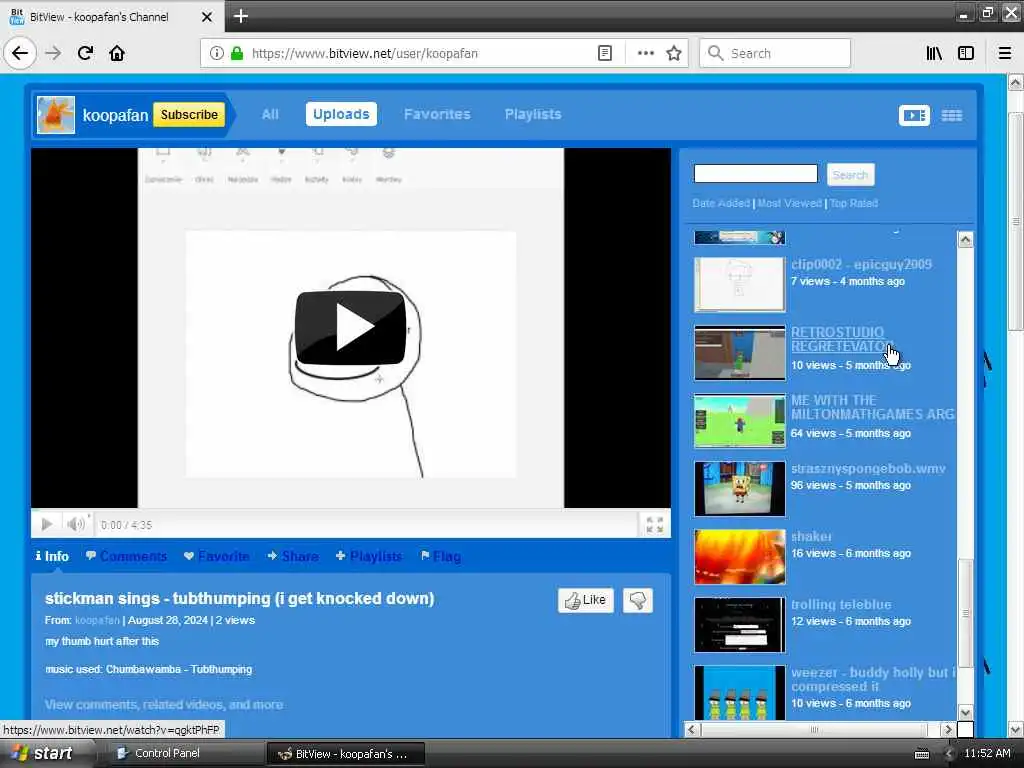The image size is (1024, 768).
Task: Open the Firefox home page
Action: pyautogui.click(x=117, y=53)
